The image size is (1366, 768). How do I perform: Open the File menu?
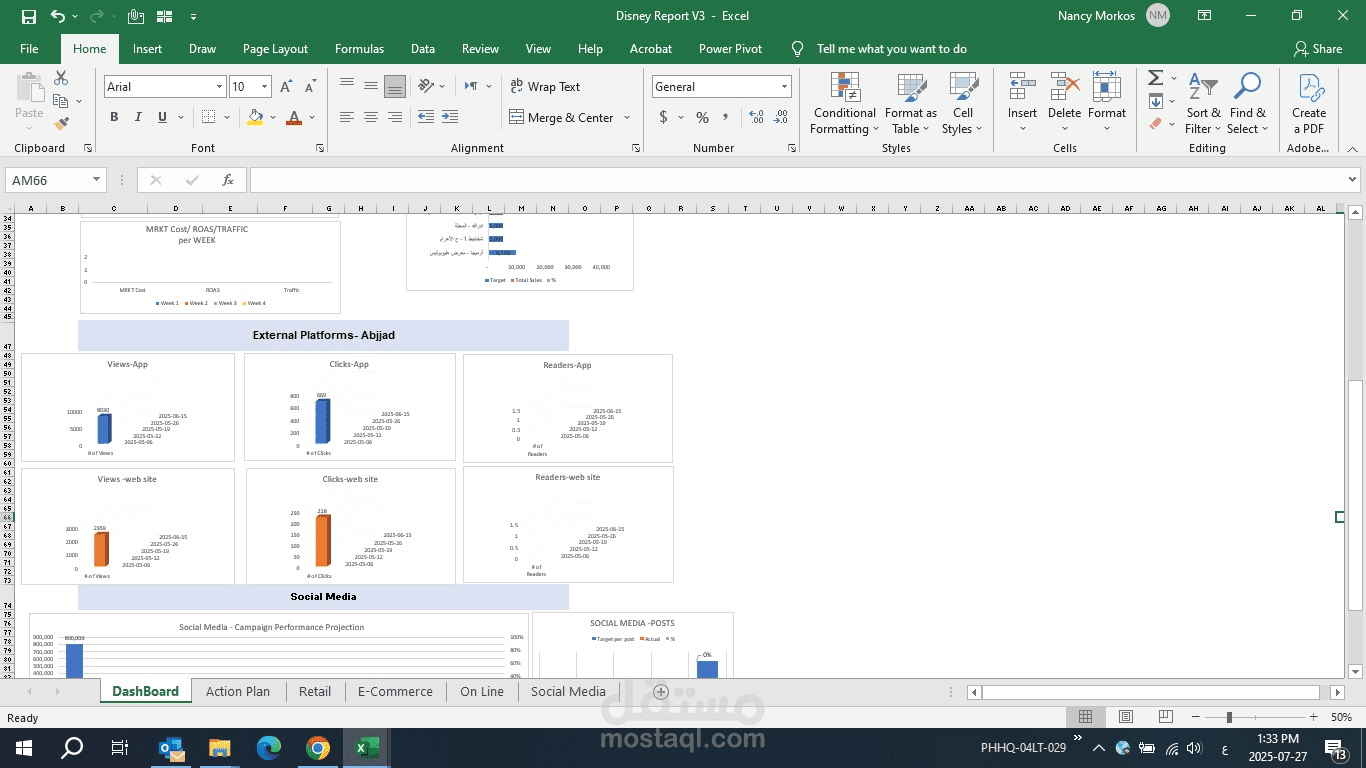pyautogui.click(x=29, y=49)
